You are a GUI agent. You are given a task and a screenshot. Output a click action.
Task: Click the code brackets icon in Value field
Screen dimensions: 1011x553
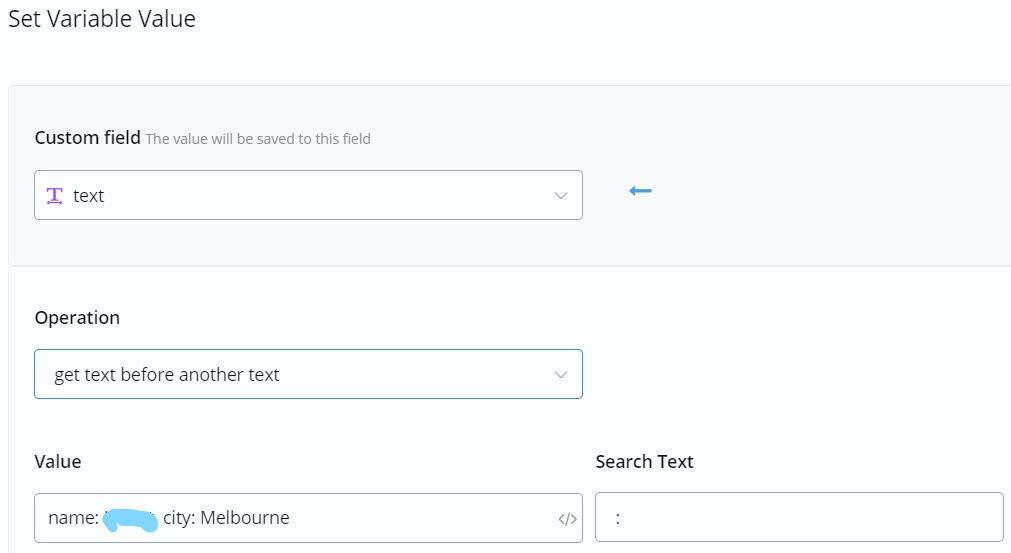point(567,519)
